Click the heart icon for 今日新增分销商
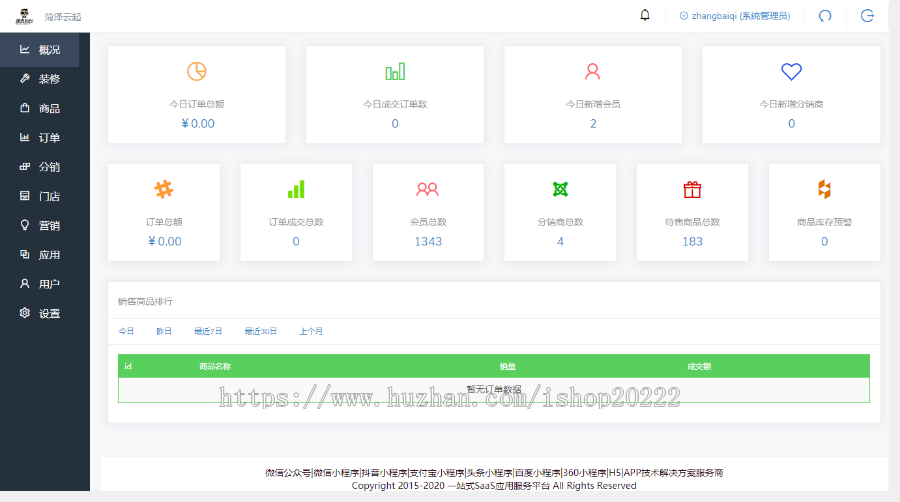The width and height of the screenshot is (900, 502). click(791, 72)
